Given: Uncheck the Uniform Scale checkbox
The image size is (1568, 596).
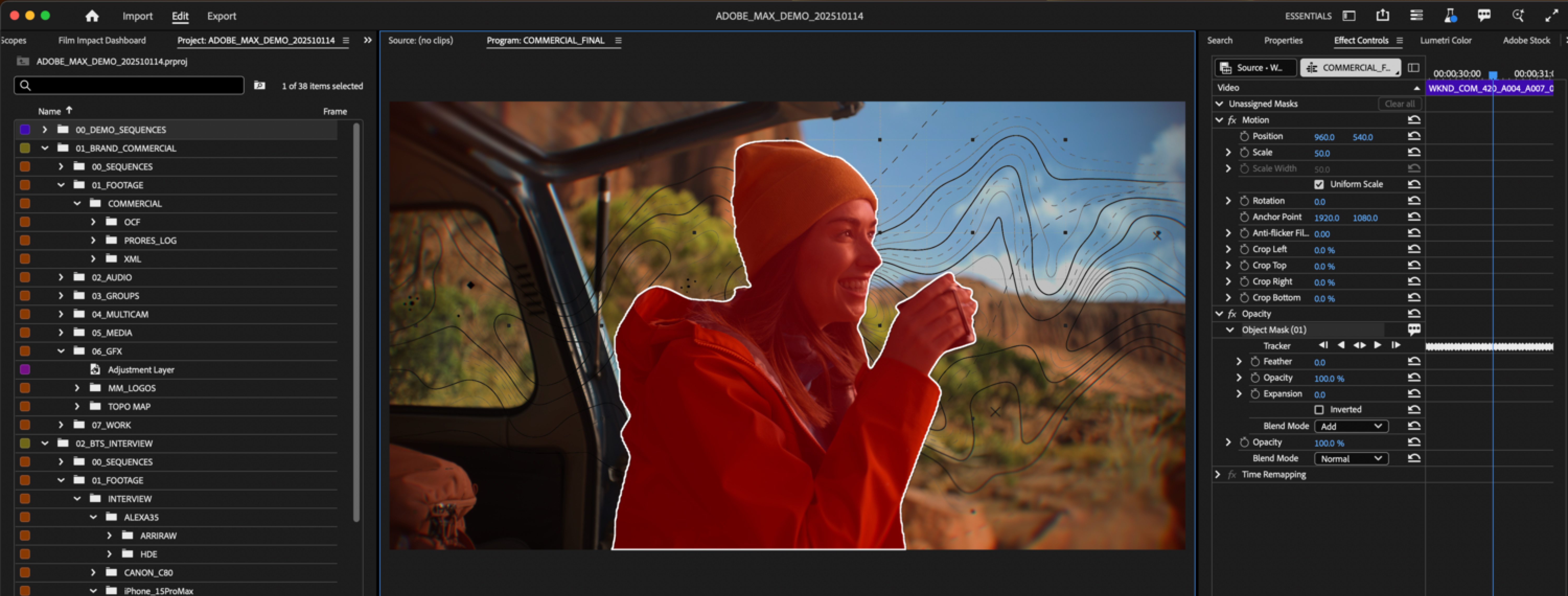Looking at the screenshot, I should tap(1319, 184).
